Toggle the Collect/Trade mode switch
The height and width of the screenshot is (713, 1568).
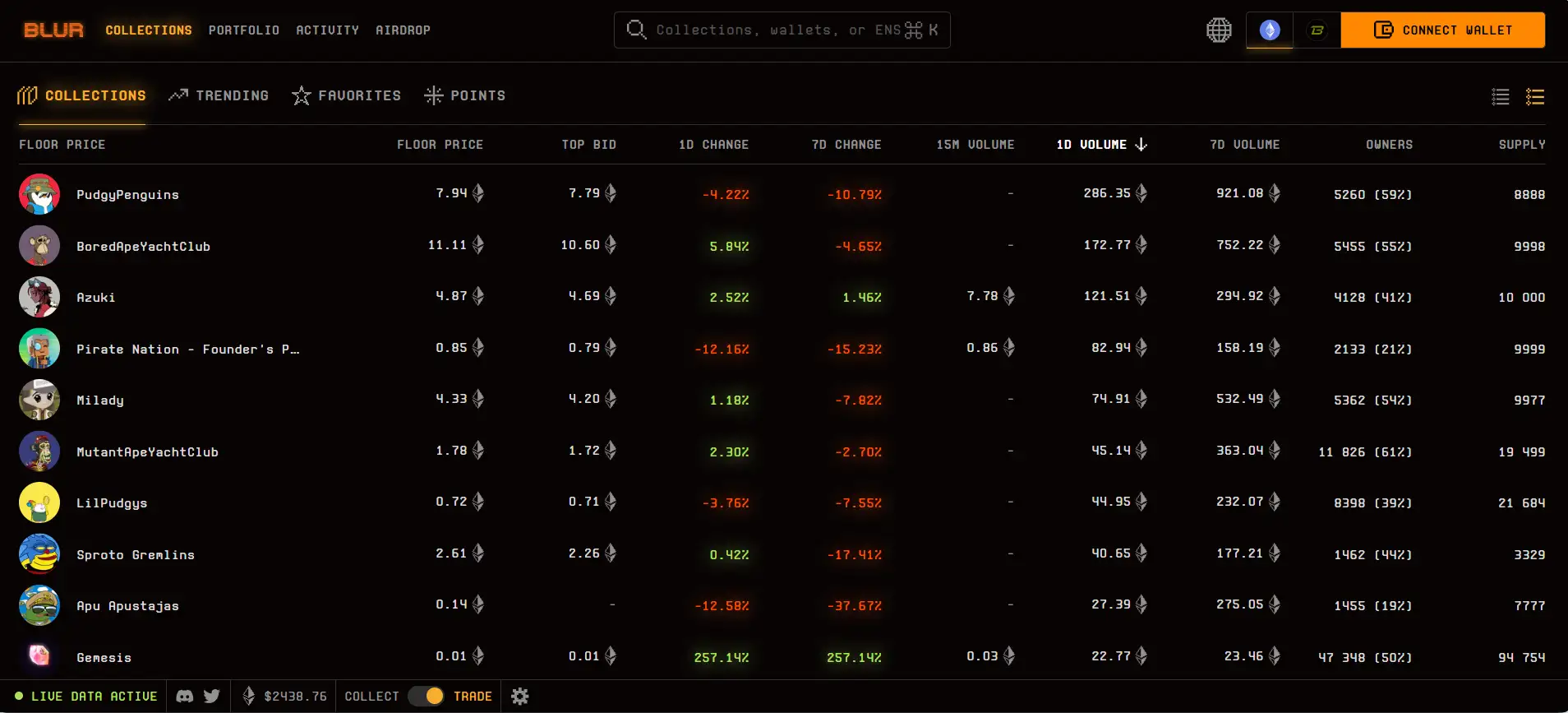coord(426,697)
